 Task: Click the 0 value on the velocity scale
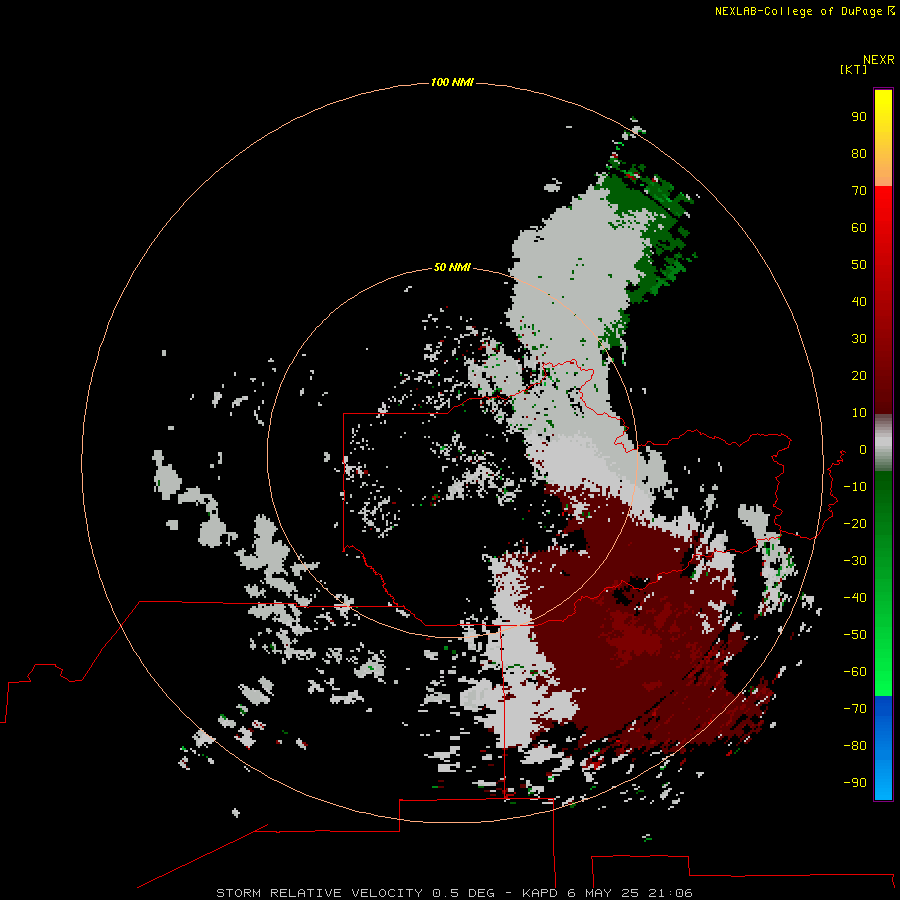(863, 450)
